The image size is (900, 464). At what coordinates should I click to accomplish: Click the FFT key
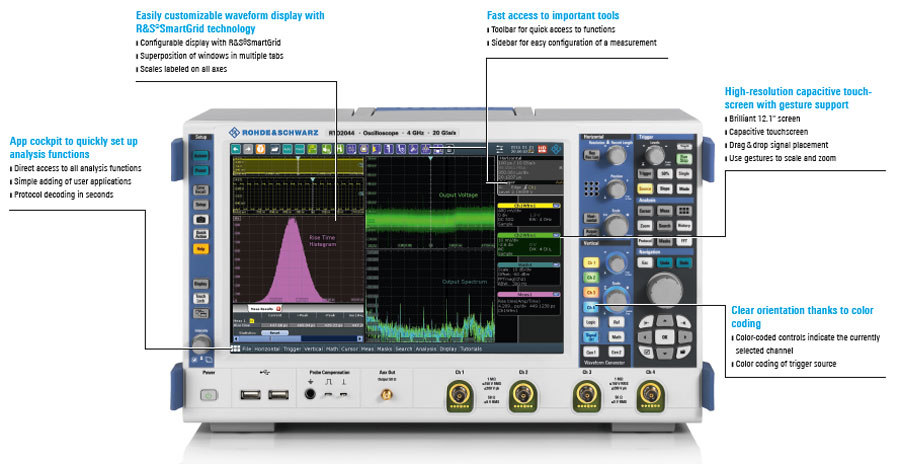[x=684, y=241]
